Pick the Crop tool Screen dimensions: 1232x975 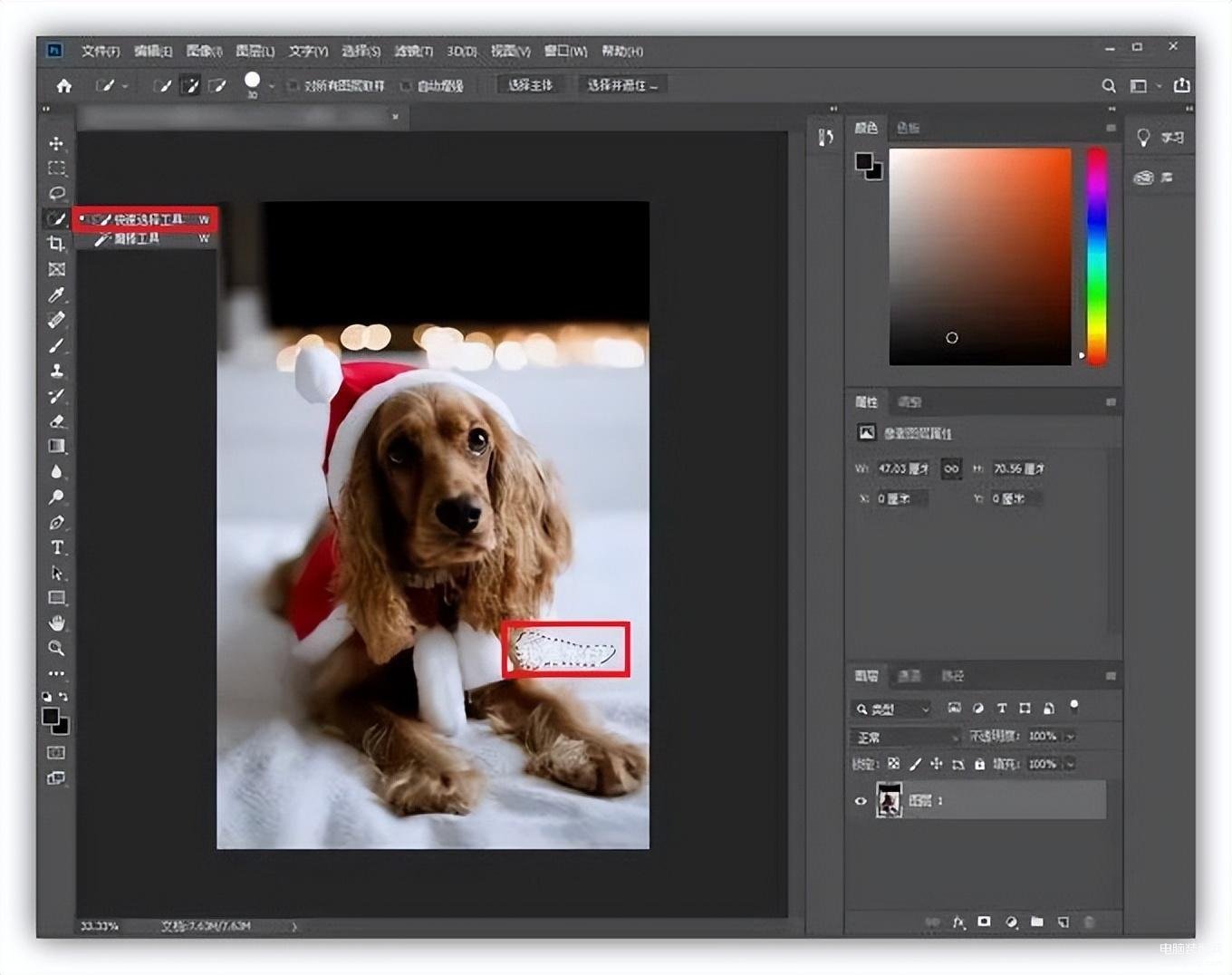[56, 243]
